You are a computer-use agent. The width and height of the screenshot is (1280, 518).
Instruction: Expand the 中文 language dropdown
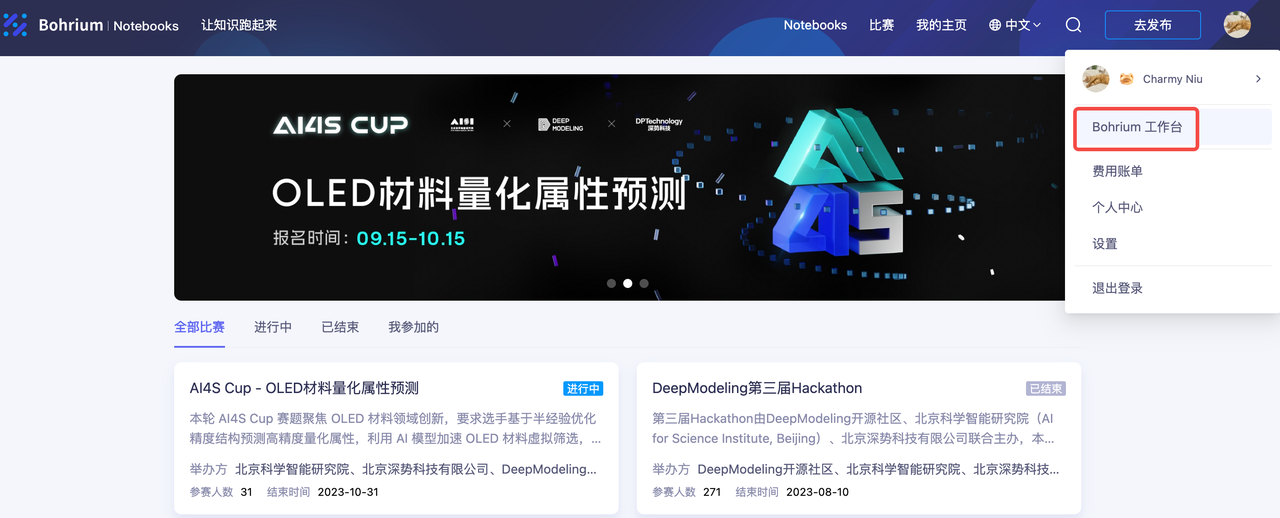point(1015,25)
